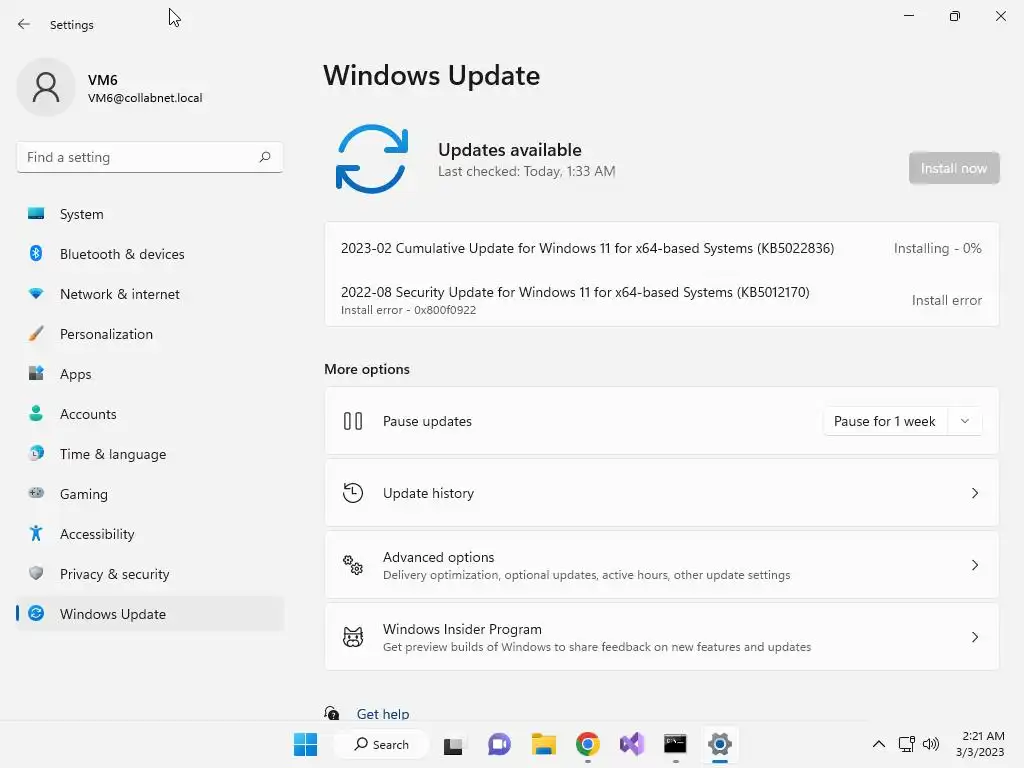Open Task View from the taskbar

pos(453,744)
